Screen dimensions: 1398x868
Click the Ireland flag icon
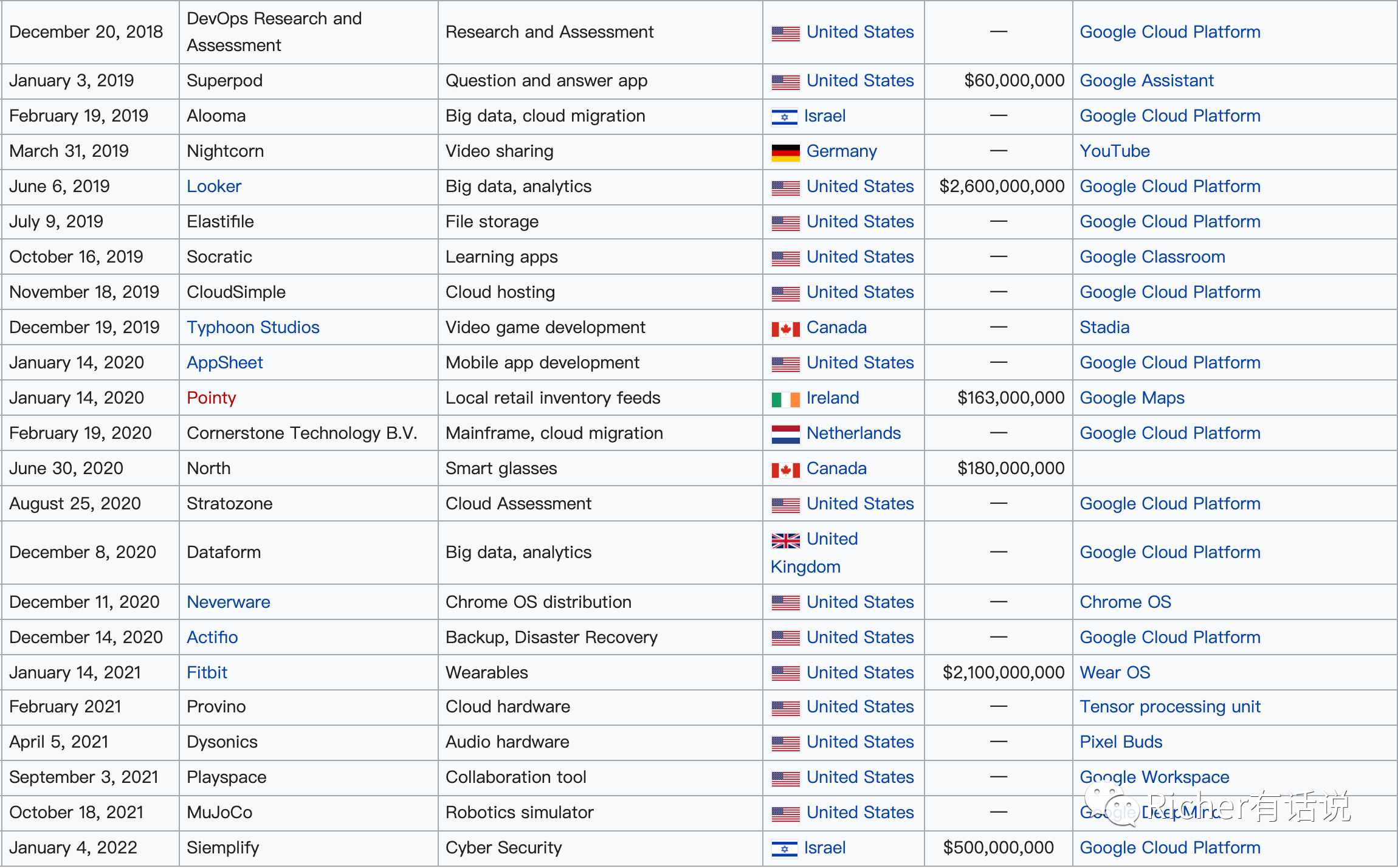[785, 399]
